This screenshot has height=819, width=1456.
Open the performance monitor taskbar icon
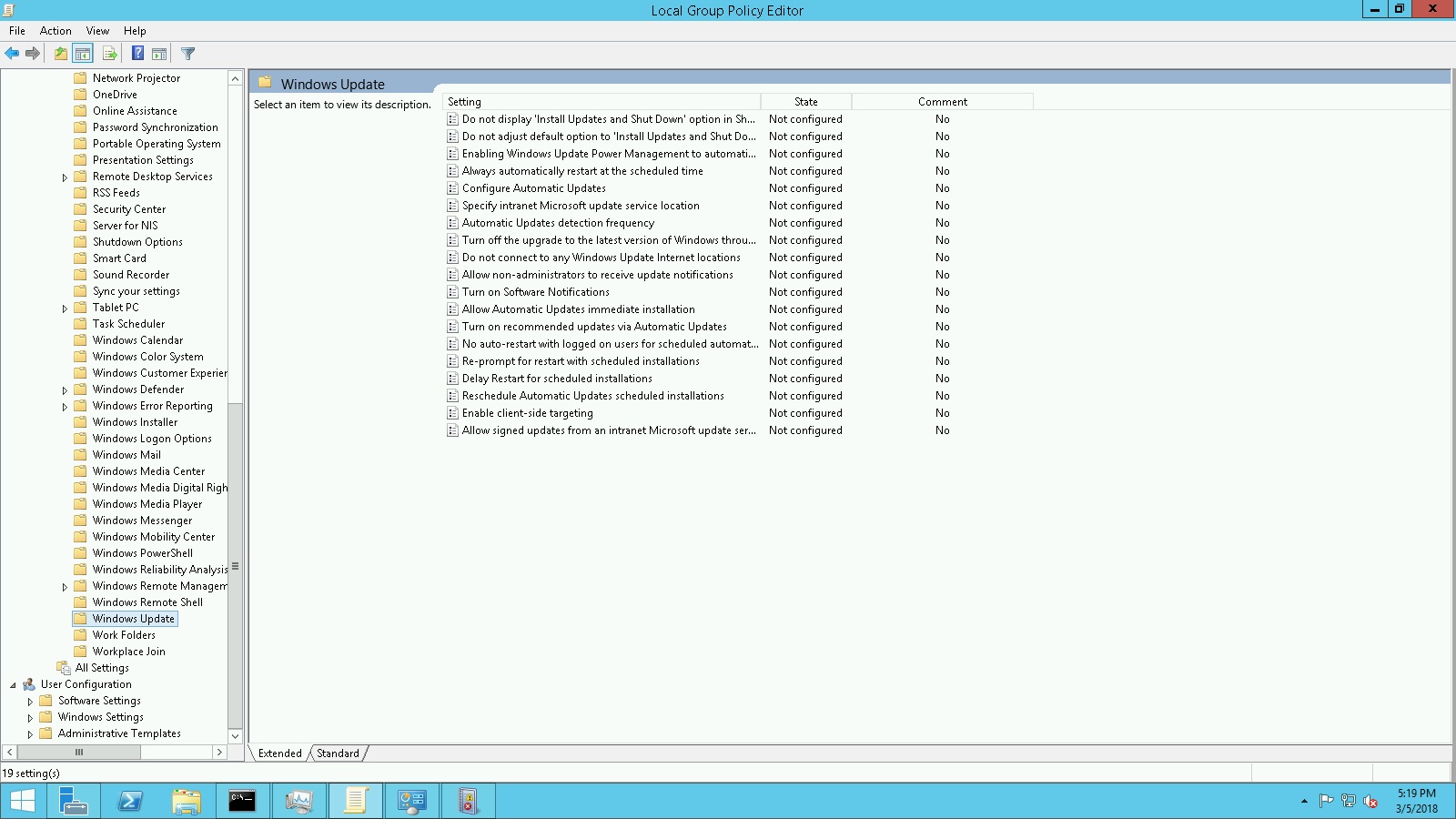click(298, 801)
